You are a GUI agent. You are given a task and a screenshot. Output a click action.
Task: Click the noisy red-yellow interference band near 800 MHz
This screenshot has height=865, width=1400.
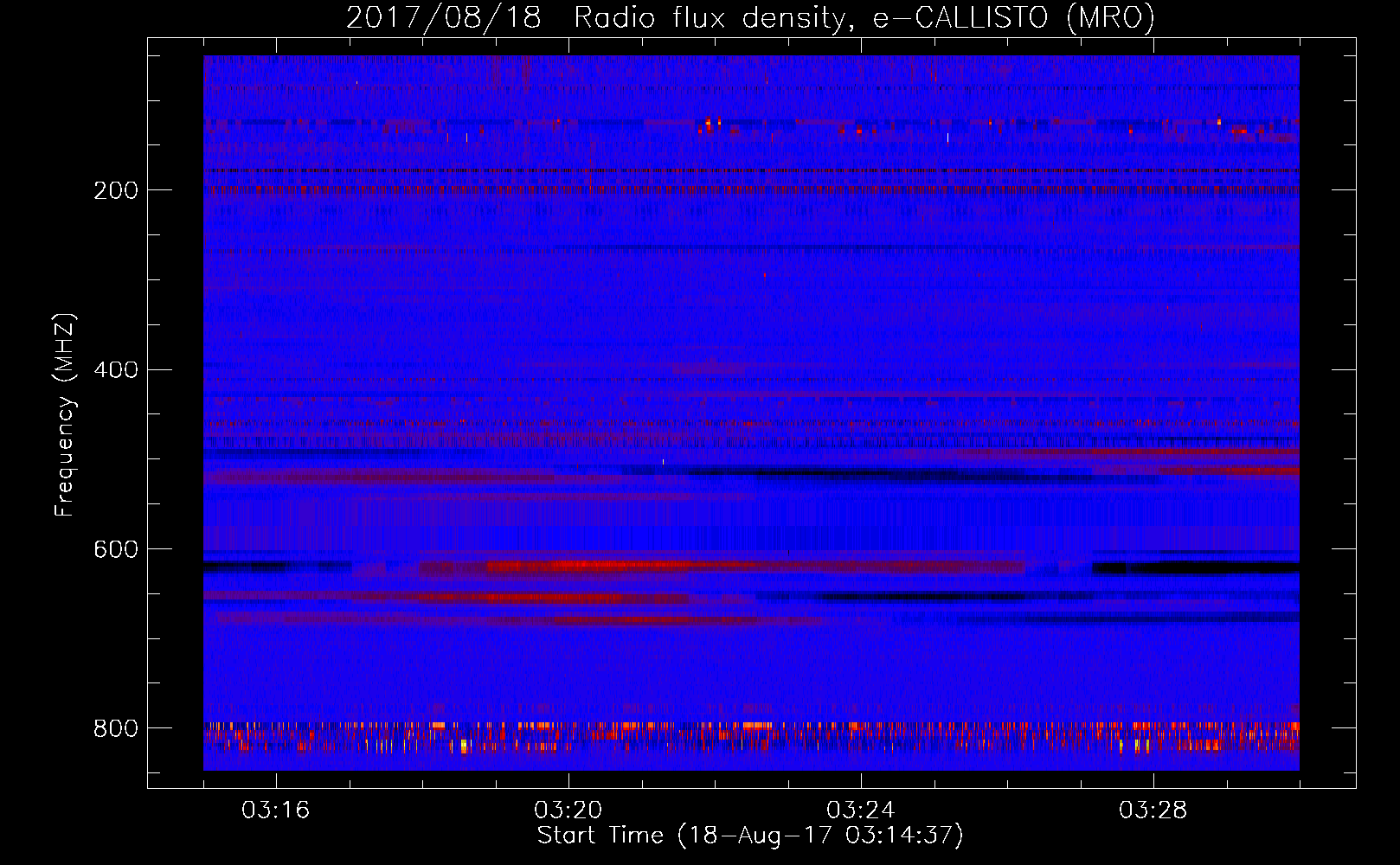(751, 737)
